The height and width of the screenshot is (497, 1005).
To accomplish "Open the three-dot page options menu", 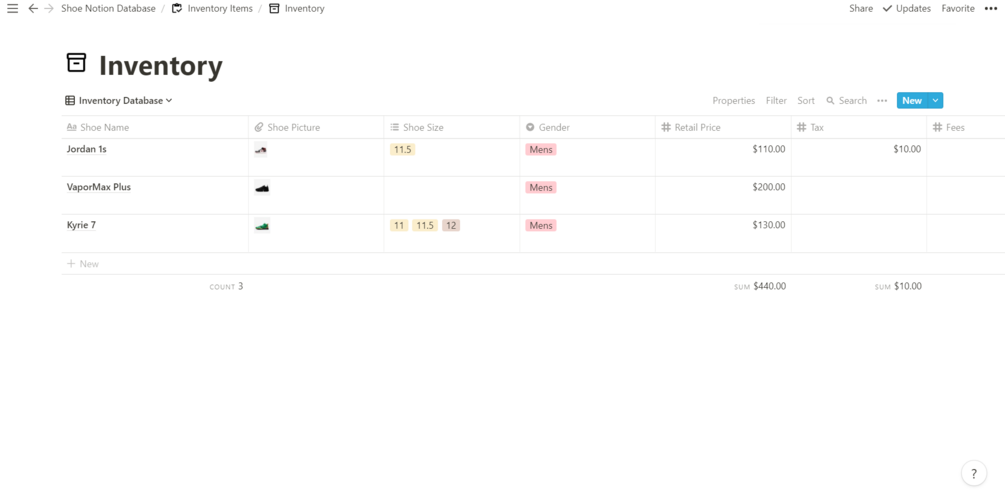I will (991, 8).
